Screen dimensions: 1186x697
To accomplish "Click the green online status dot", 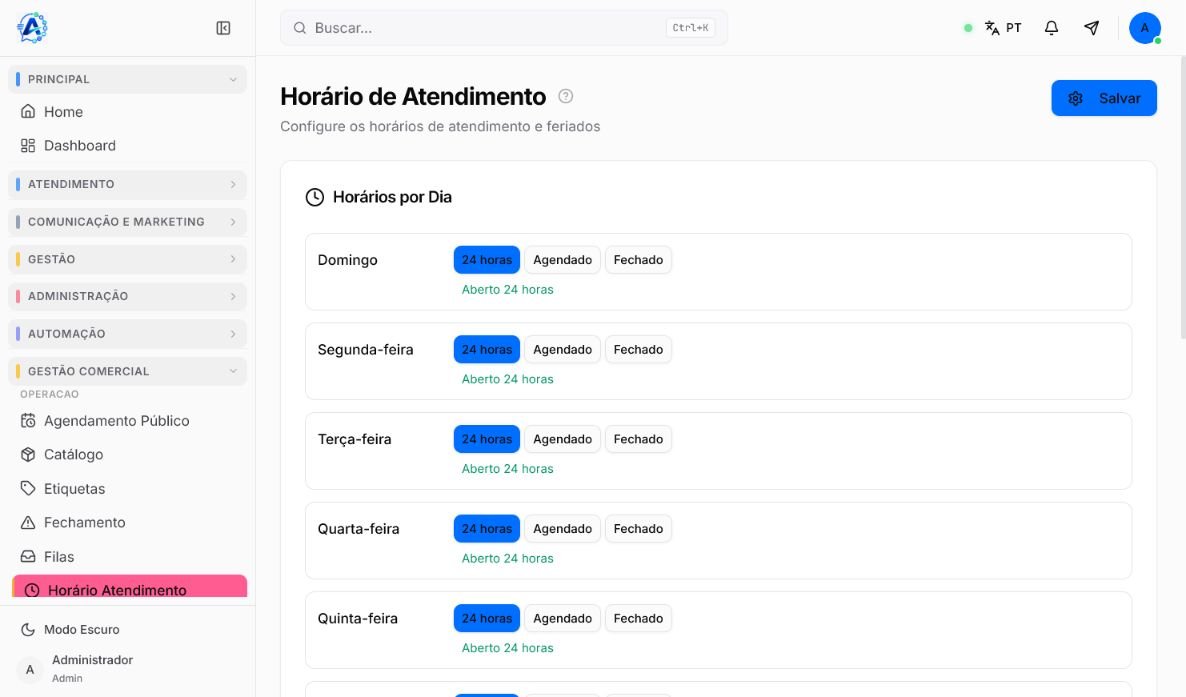I will (967, 28).
